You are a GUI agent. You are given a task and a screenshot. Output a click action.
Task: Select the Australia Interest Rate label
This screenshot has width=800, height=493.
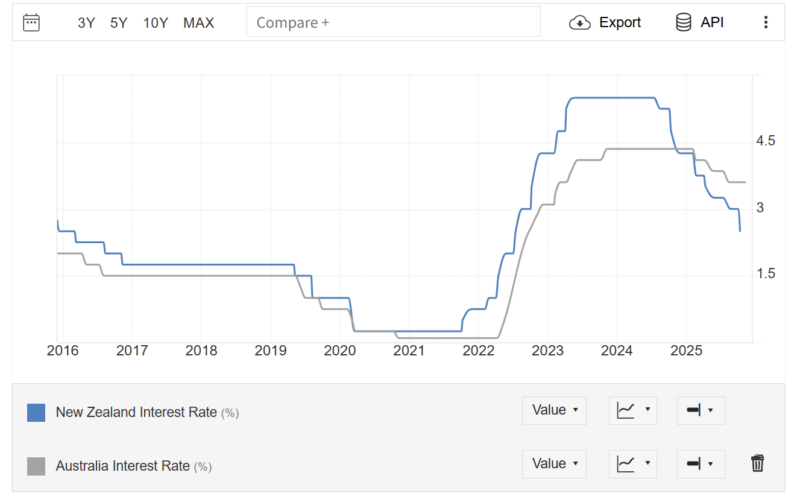point(123,466)
